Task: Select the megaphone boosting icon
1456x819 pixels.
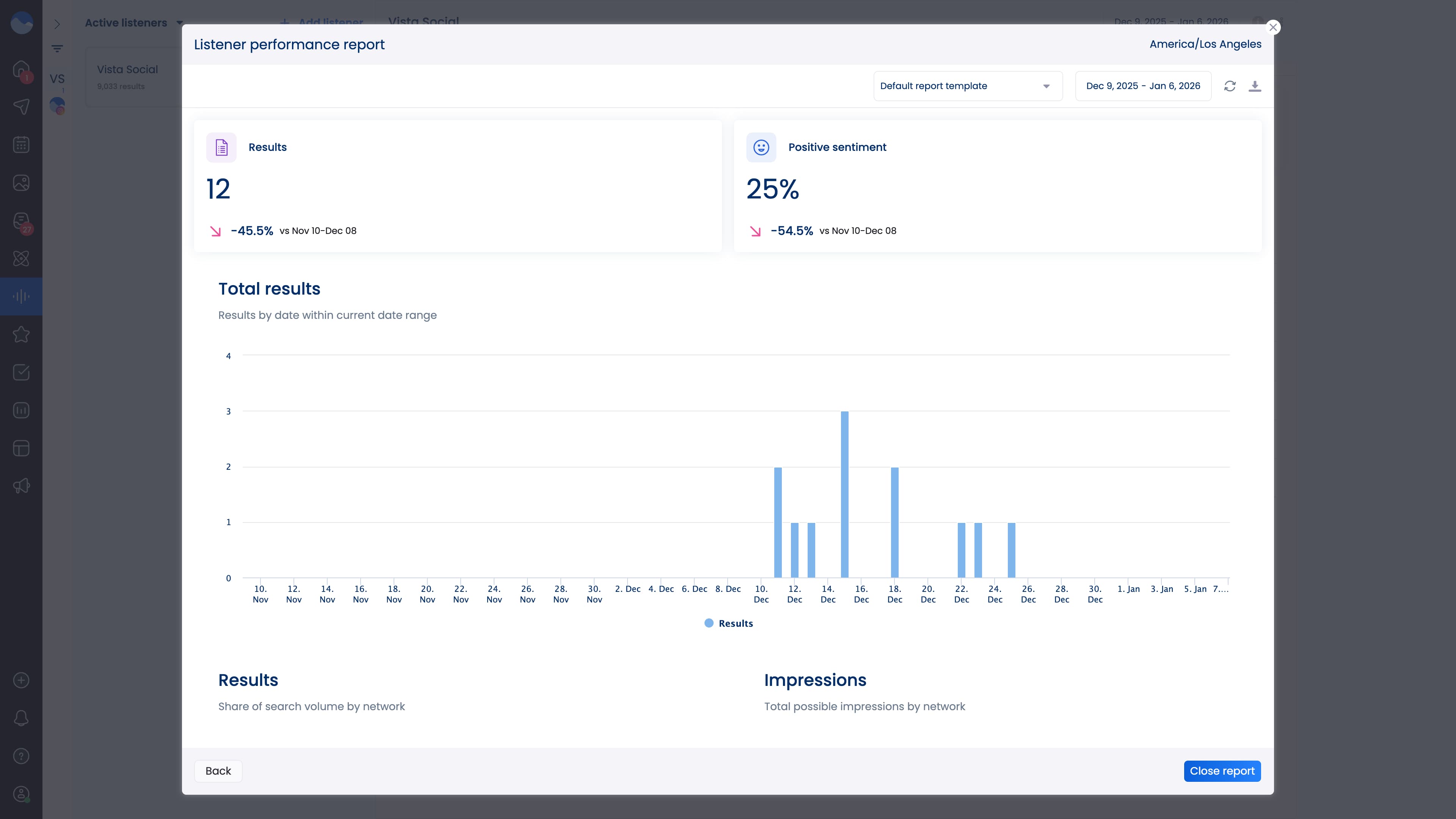Action: [x=21, y=485]
